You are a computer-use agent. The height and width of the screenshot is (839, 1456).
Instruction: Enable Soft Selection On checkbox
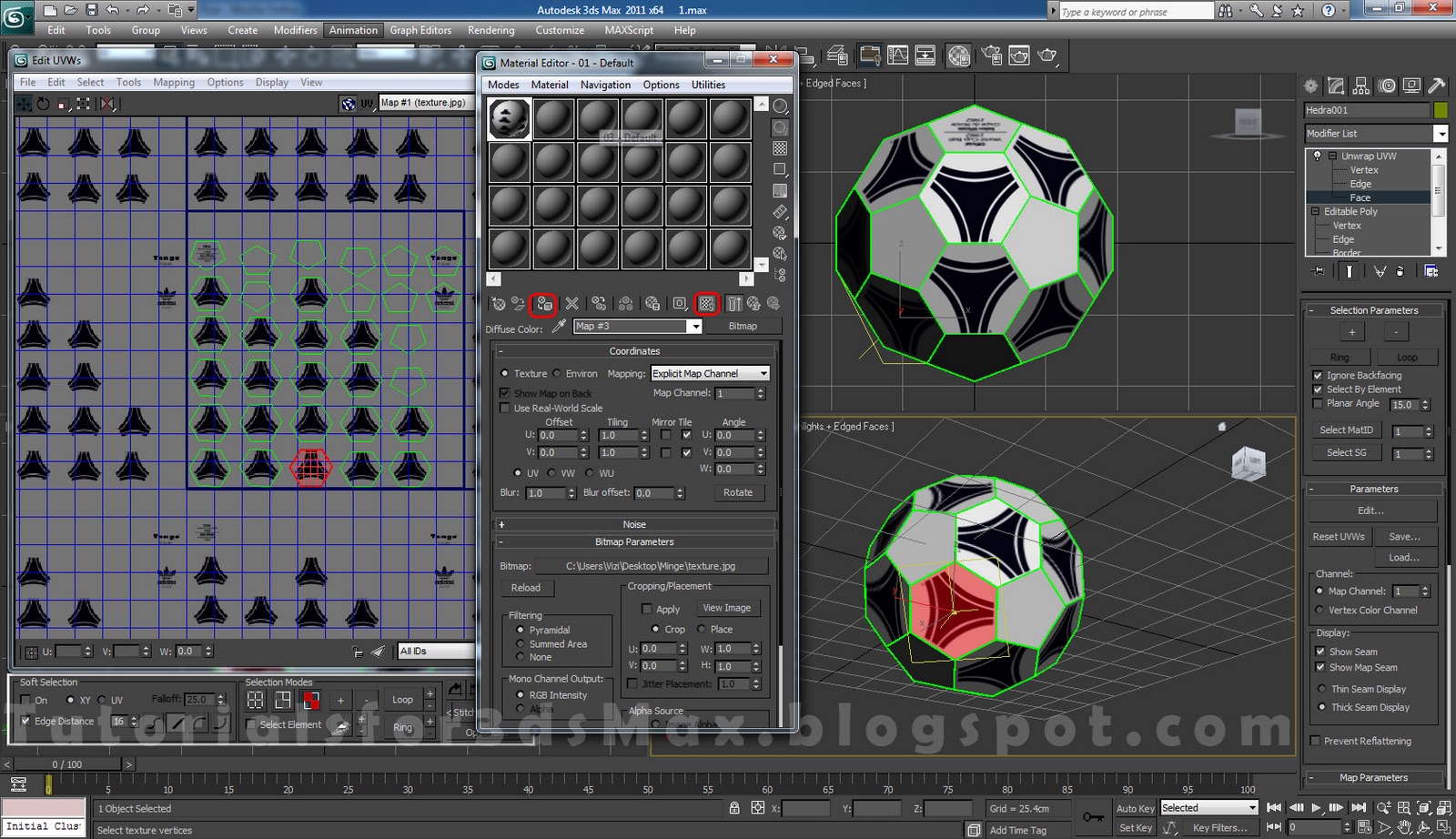click(25, 700)
